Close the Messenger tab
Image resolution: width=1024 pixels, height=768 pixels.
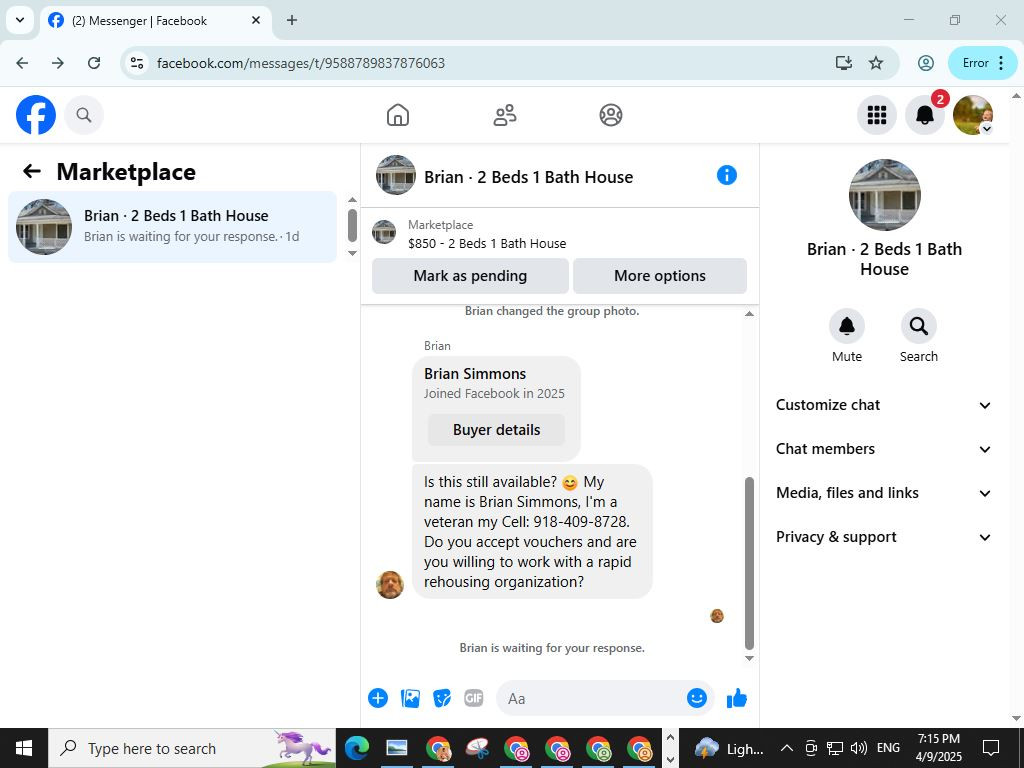(256, 20)
